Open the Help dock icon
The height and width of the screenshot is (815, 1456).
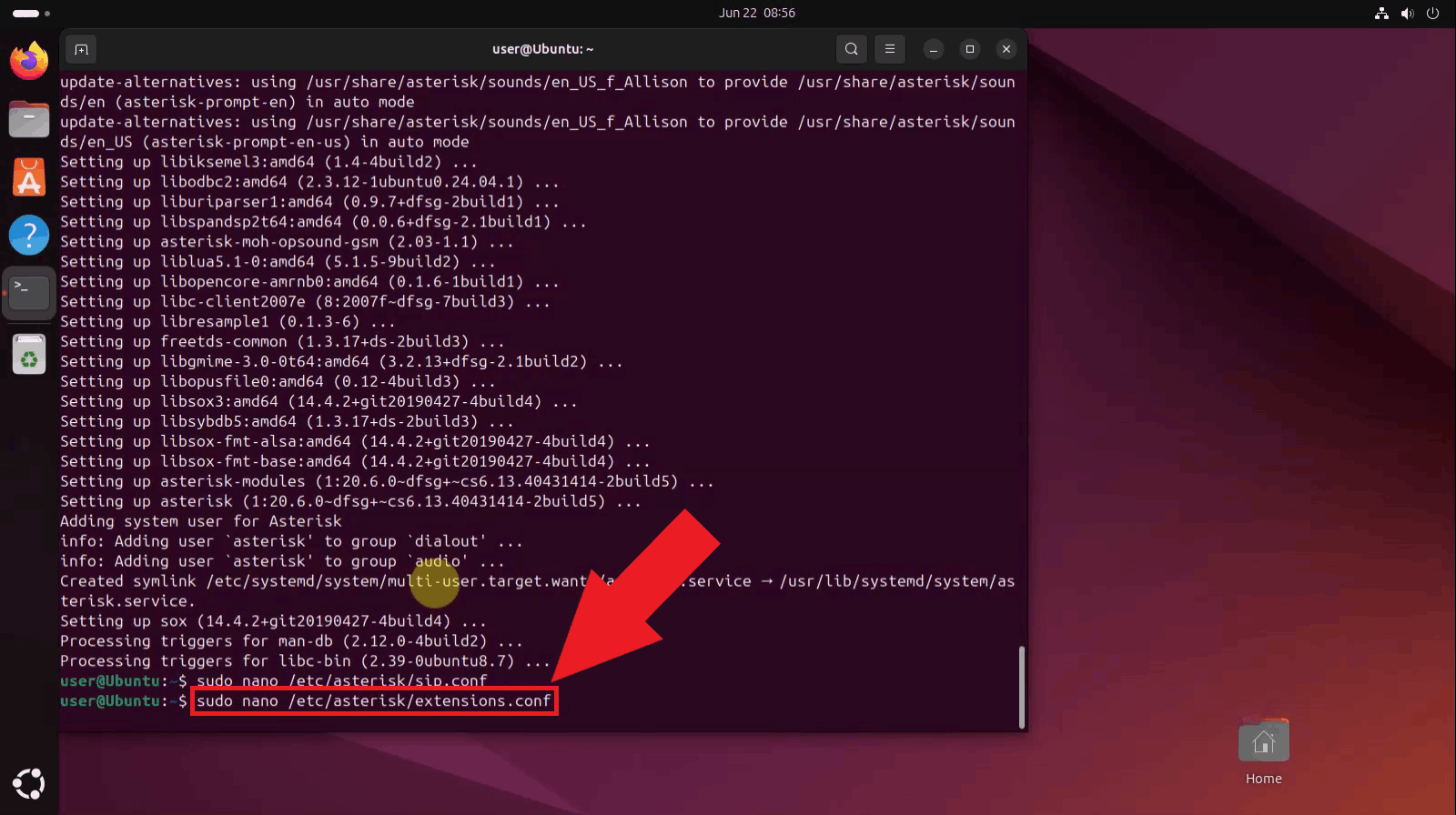(29, 235)
